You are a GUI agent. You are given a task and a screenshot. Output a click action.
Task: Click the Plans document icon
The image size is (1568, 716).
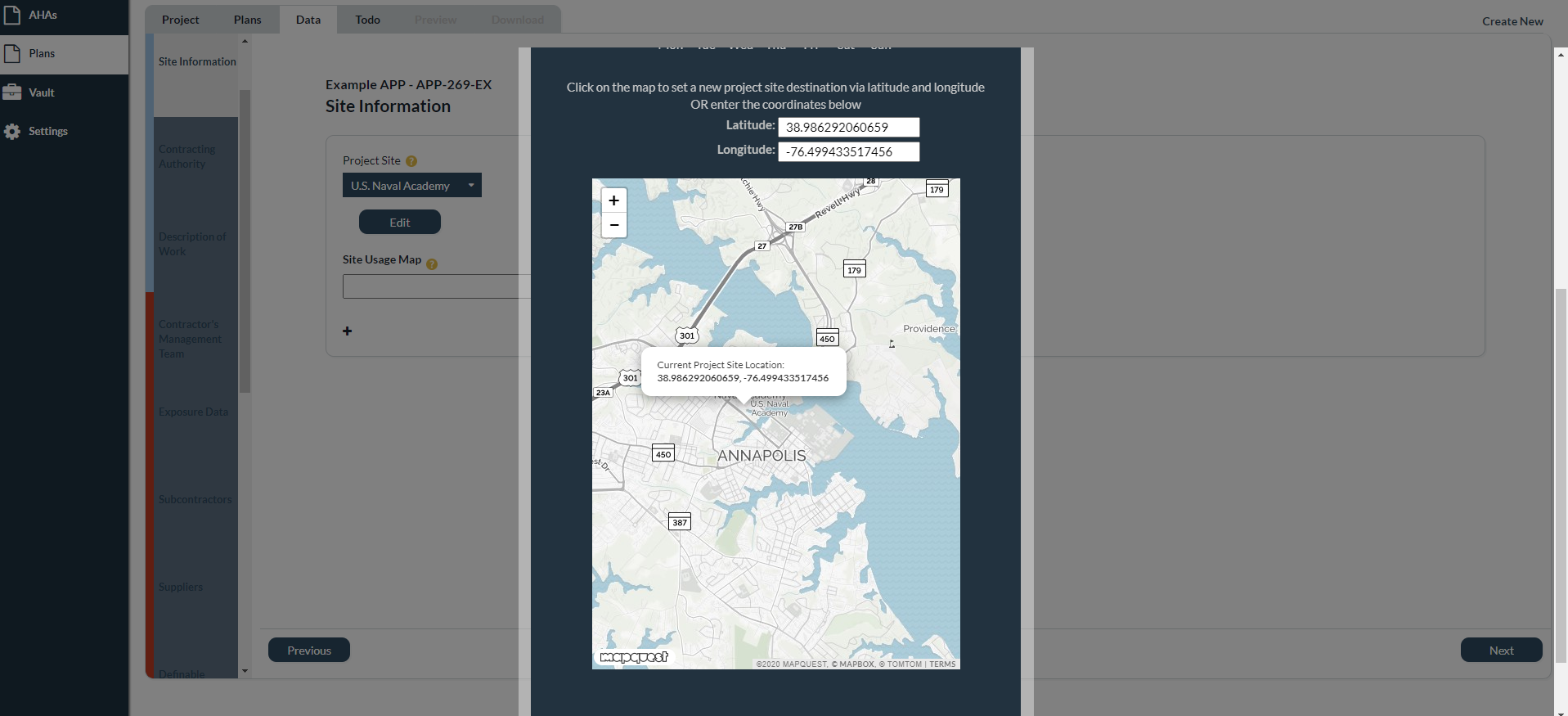12,54
